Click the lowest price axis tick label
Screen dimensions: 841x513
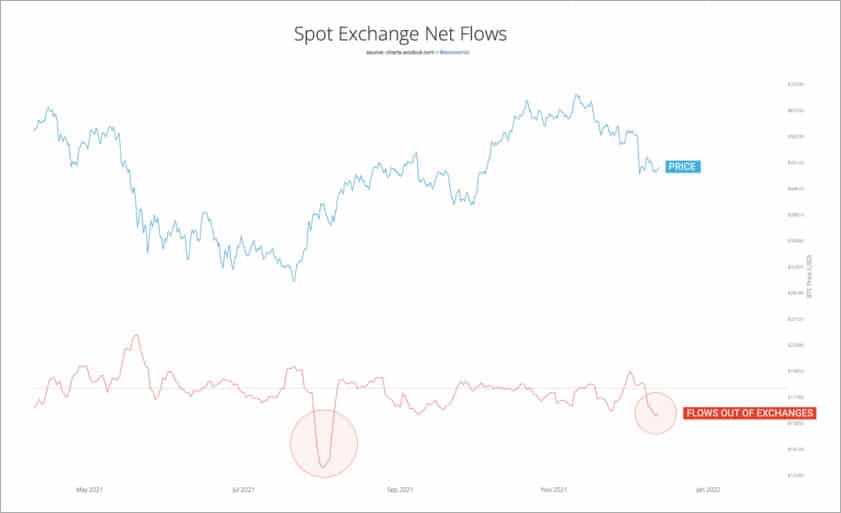point(796,475)
